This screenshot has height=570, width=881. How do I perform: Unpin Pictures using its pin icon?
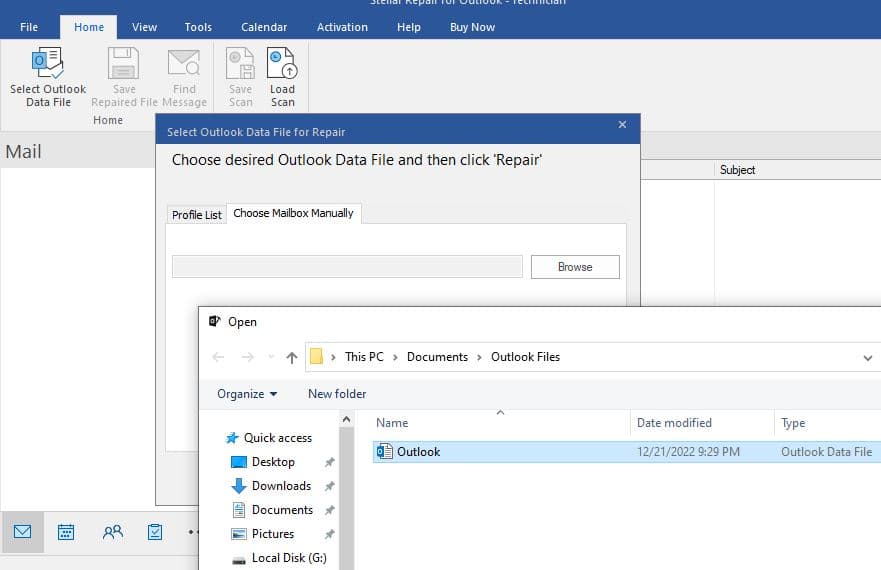coord(329,534)
